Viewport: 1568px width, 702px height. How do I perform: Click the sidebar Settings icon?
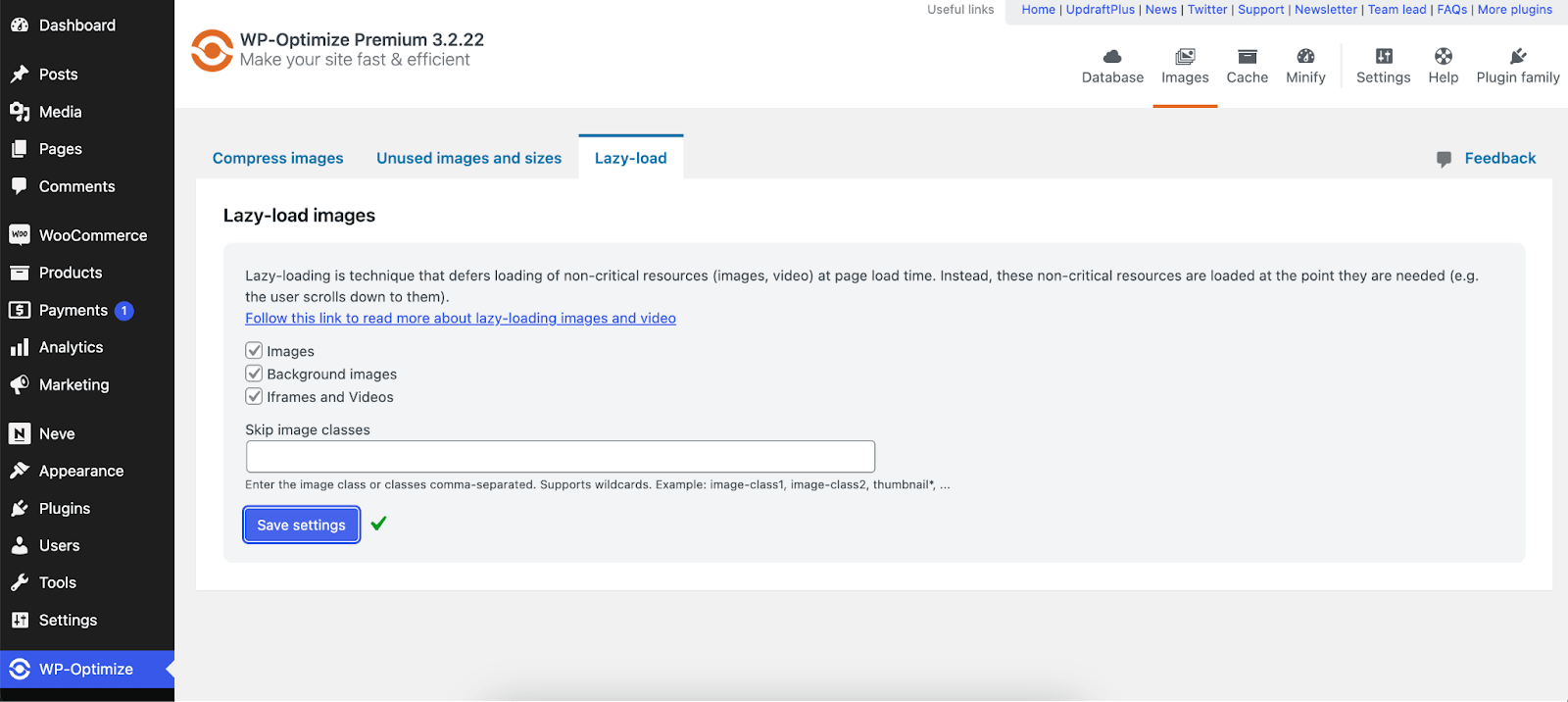pos(20,620)
